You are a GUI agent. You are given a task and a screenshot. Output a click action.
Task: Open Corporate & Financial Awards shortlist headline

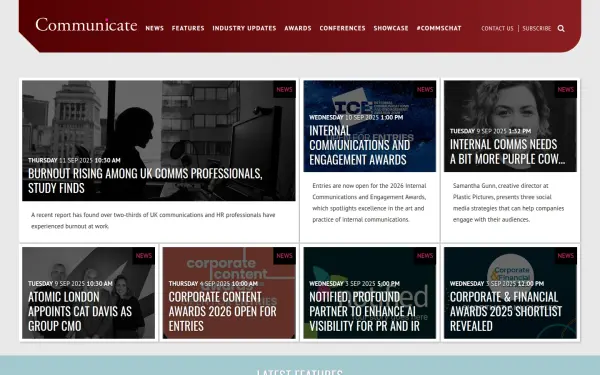click(x=506, y=311)
